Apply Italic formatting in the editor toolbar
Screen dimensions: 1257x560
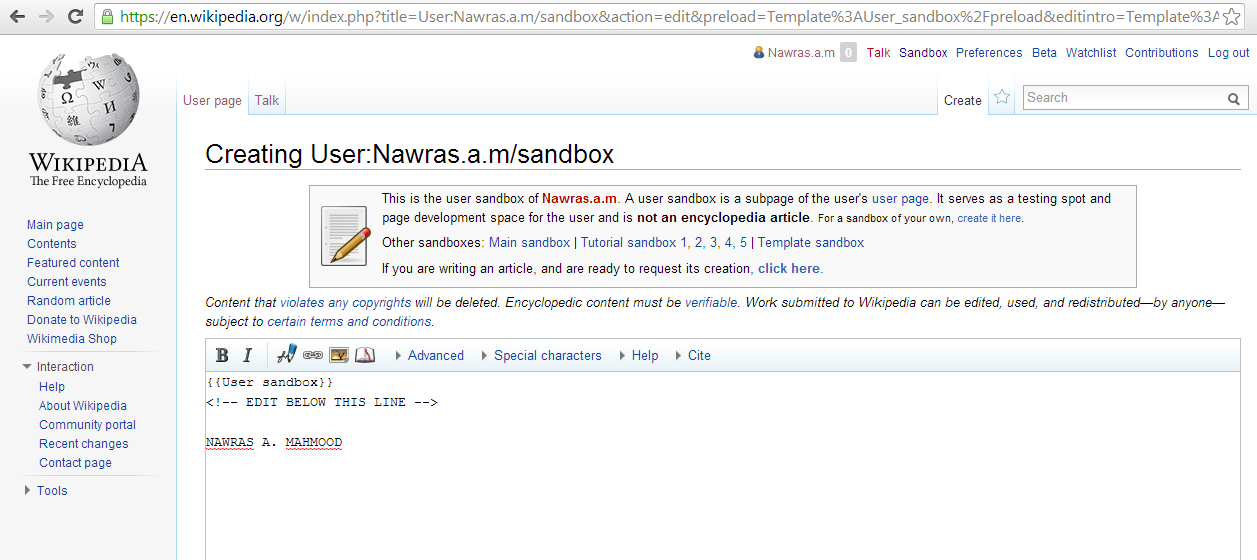tap(247, 355)
